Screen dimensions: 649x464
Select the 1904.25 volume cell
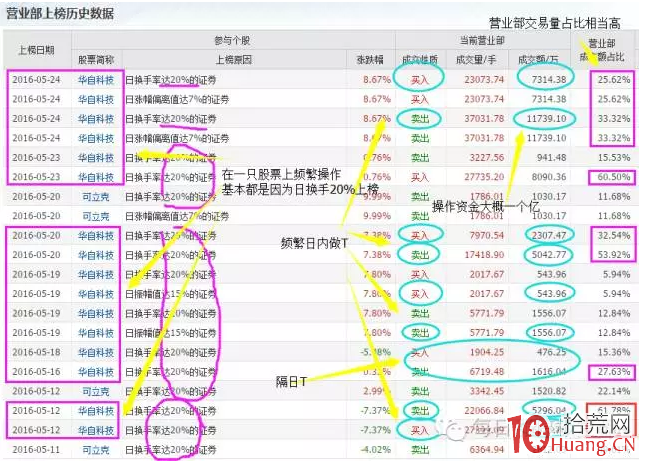(486, 352)
